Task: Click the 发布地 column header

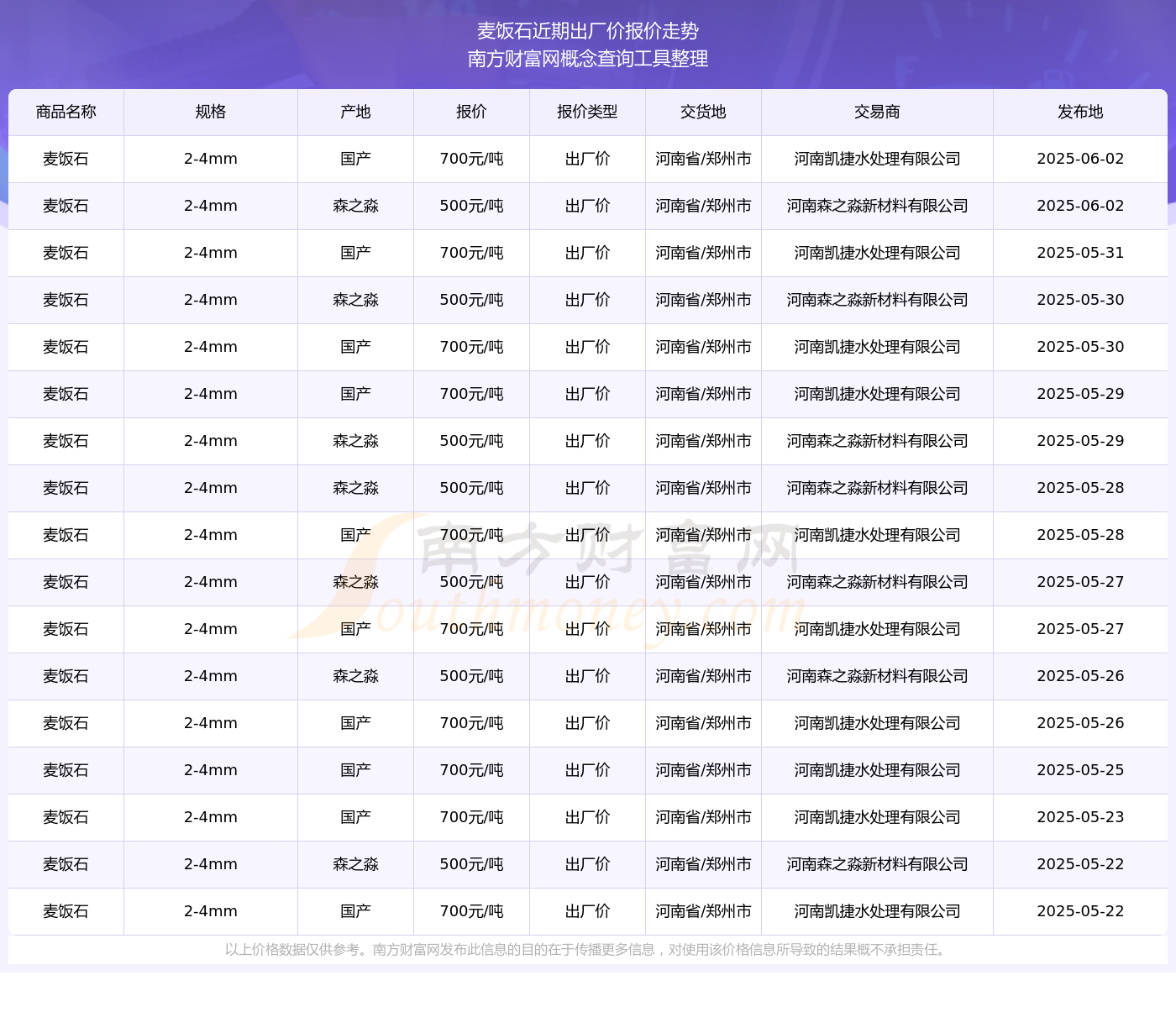Action: pyautogui.click(x=1080, y=112)
